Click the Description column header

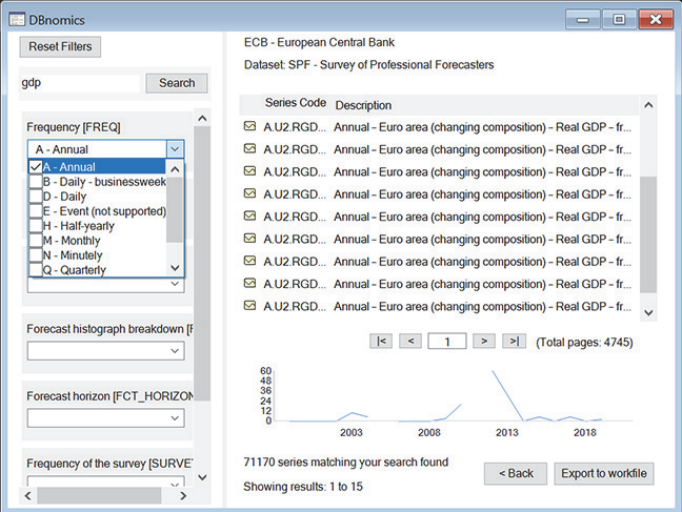[363, 105]
